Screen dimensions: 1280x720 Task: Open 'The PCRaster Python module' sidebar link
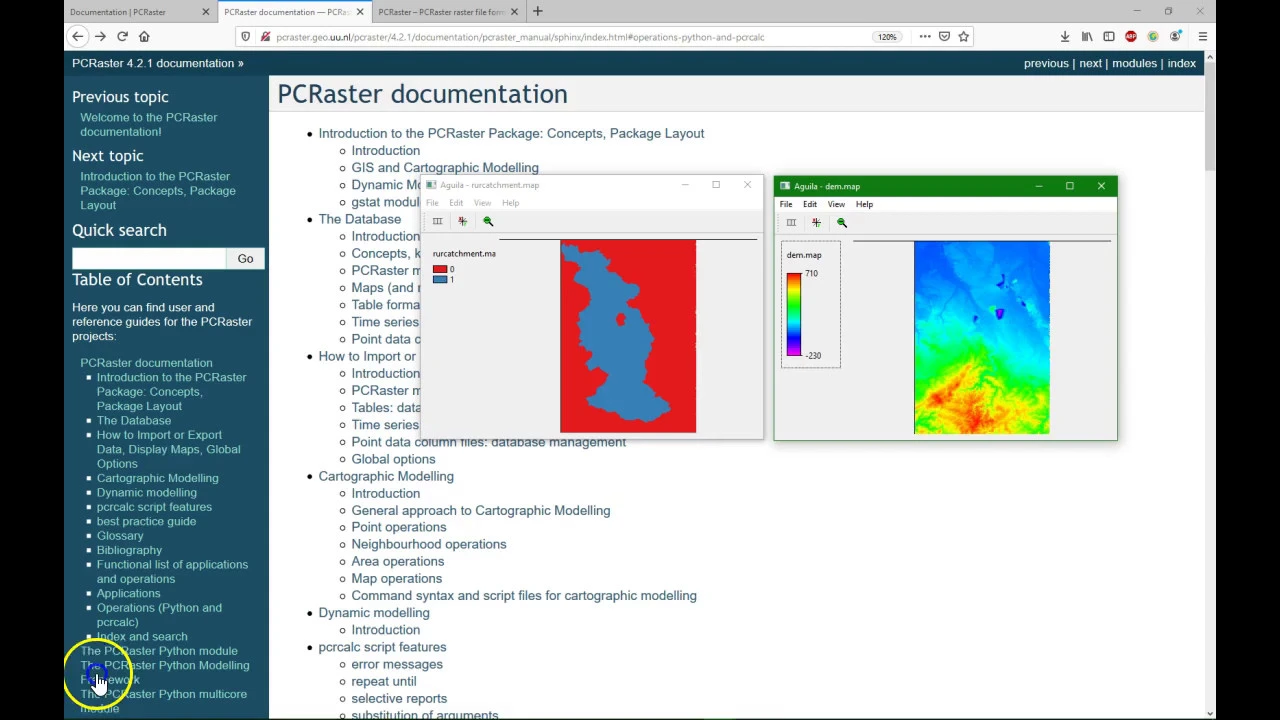click(x=159, y=651)
